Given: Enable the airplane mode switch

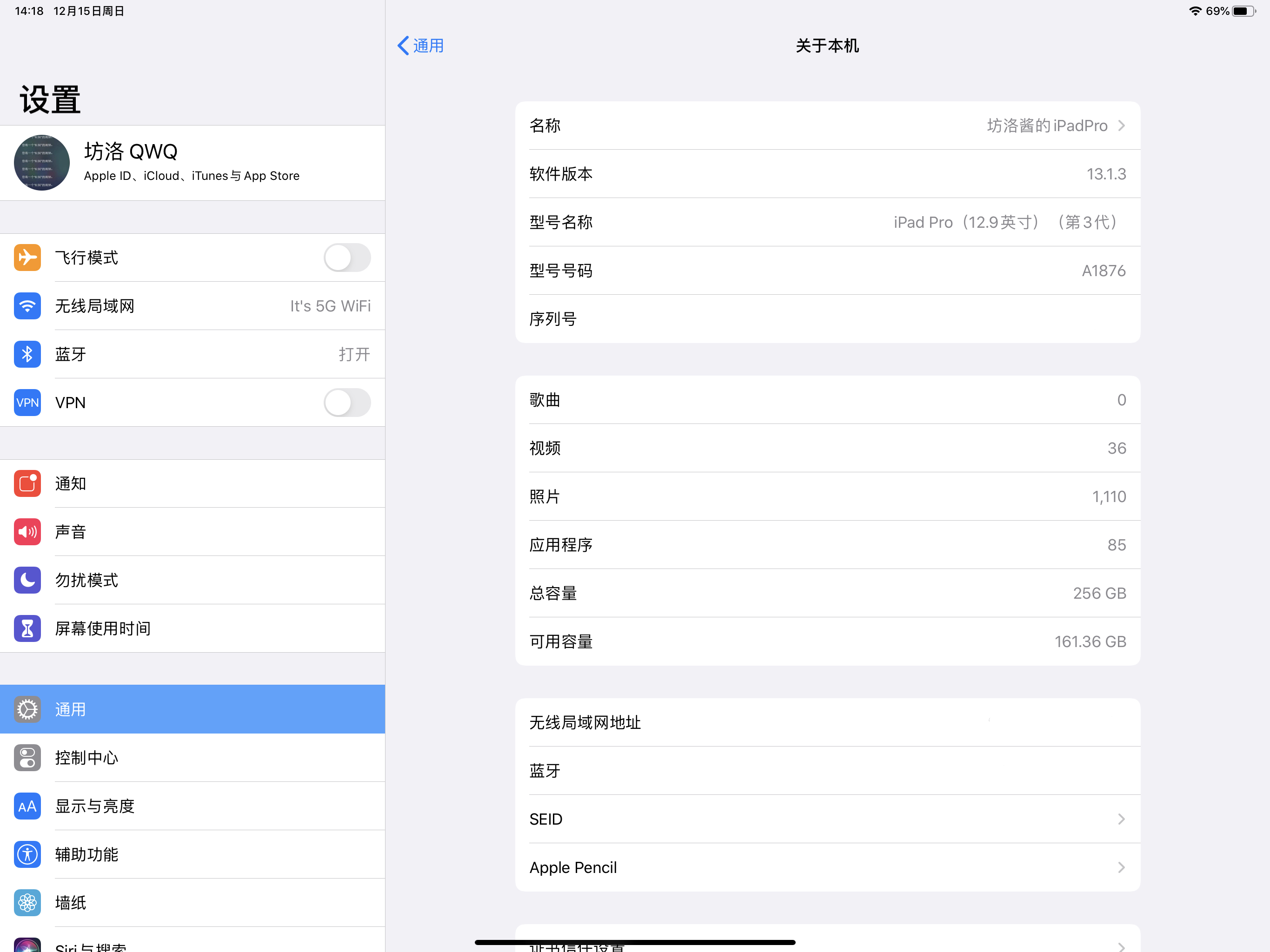Looking at the screenshot, I should [x=347, y=258].
